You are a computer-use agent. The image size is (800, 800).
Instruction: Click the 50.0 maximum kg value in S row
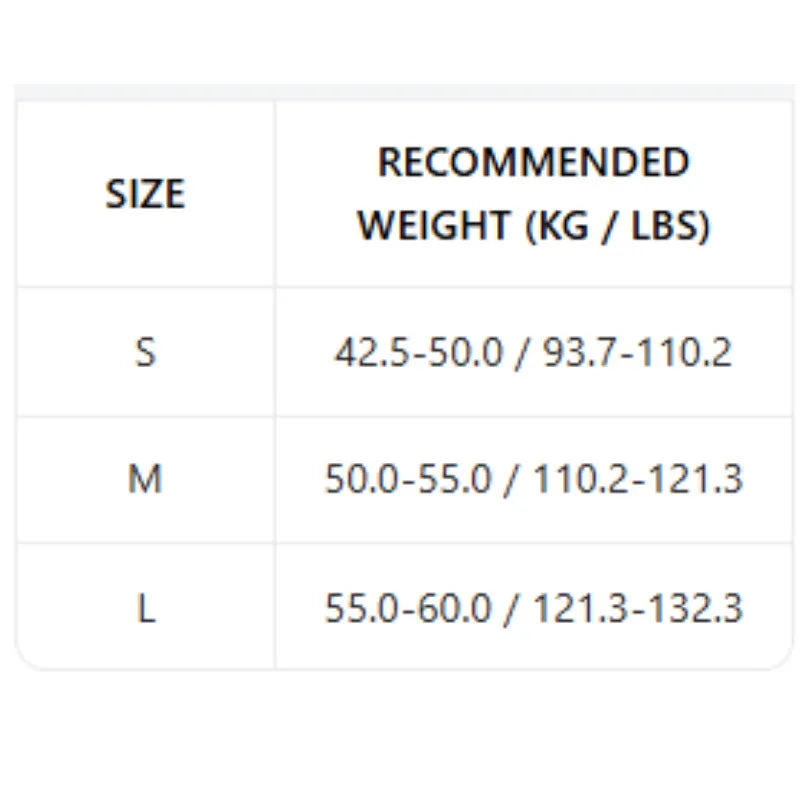coord(465,352)
